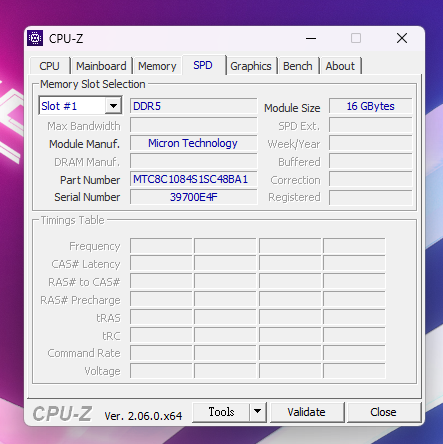Click the empty Week/Year field
The width and height of the screenshot is (443, 444).
pyautogui.click(x=370, y=143)
